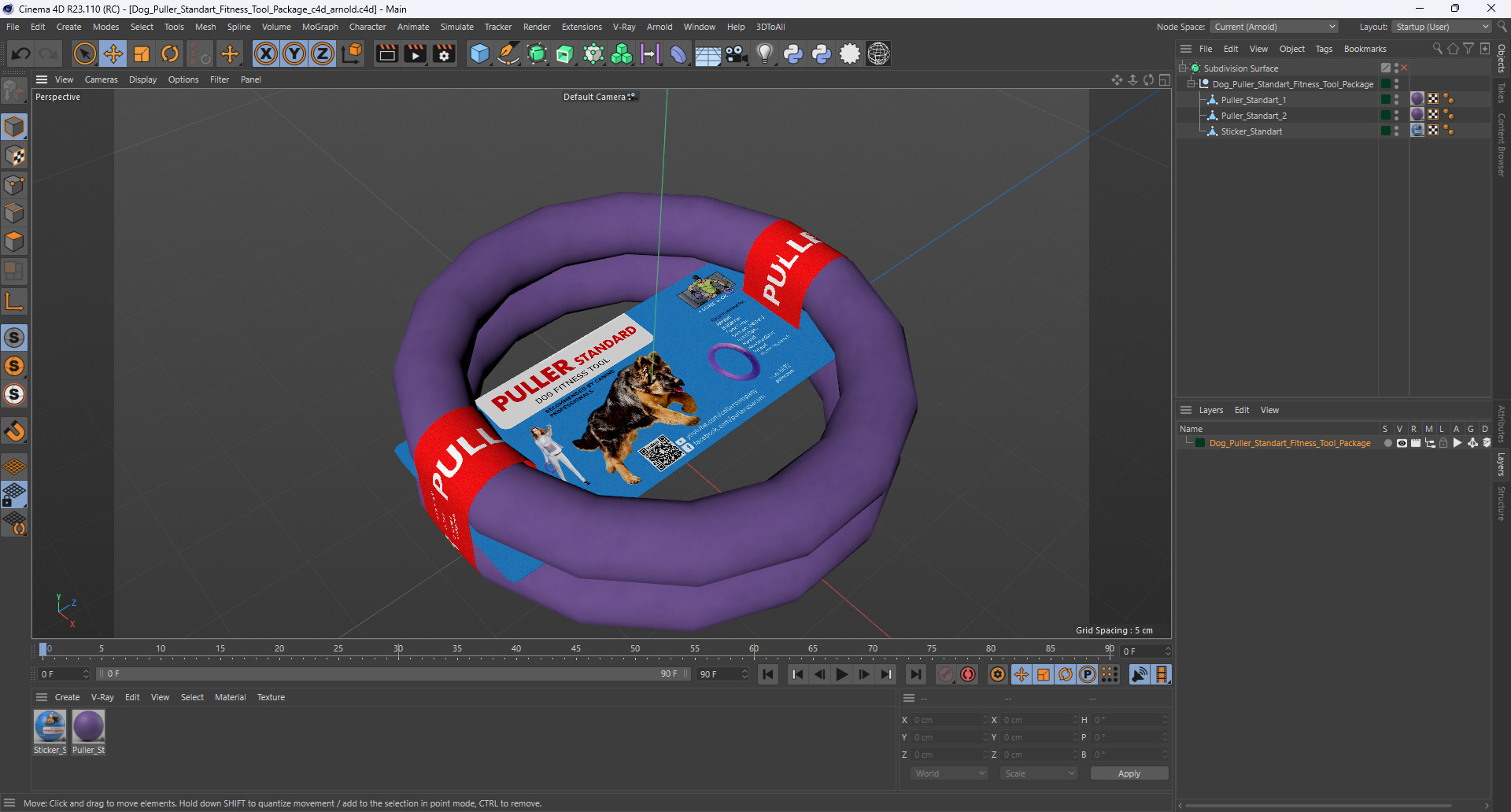Add a Light object

tap(765, 54)
